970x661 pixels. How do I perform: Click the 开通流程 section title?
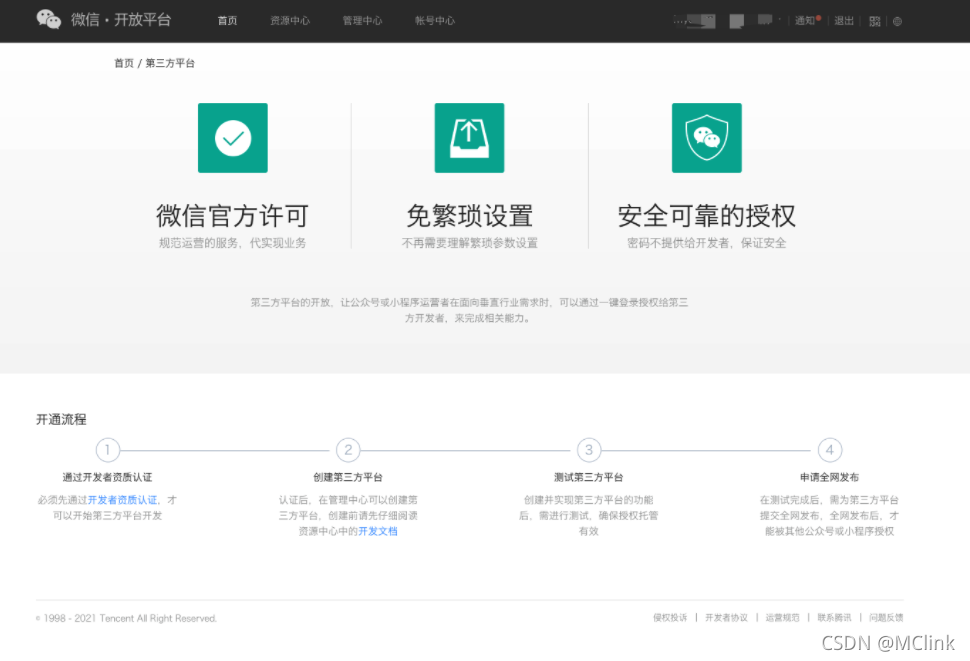61,419
